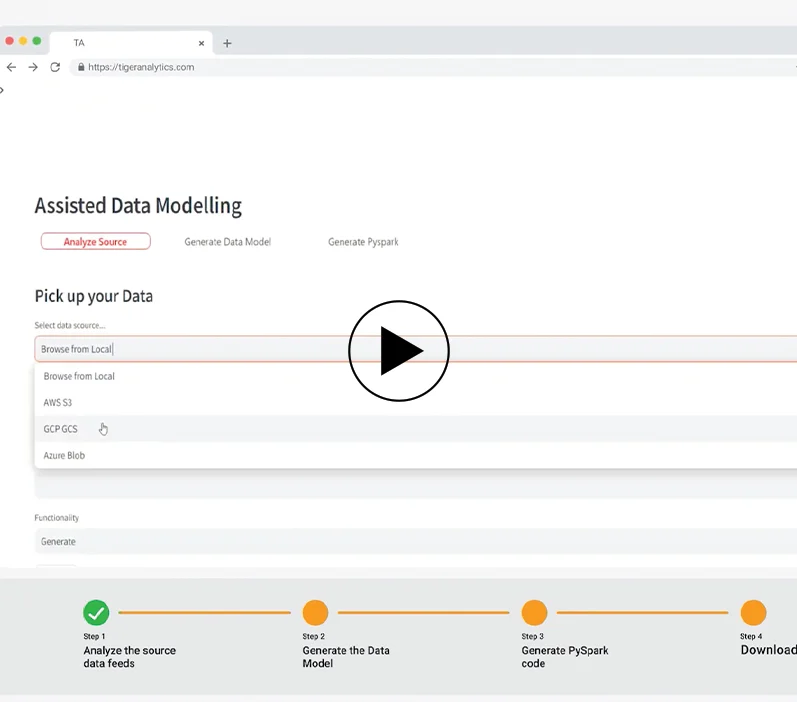The height and width of the screenshot is (702, 797).
Task: Click the video play button overlay
Action: (x=398, y=351)
